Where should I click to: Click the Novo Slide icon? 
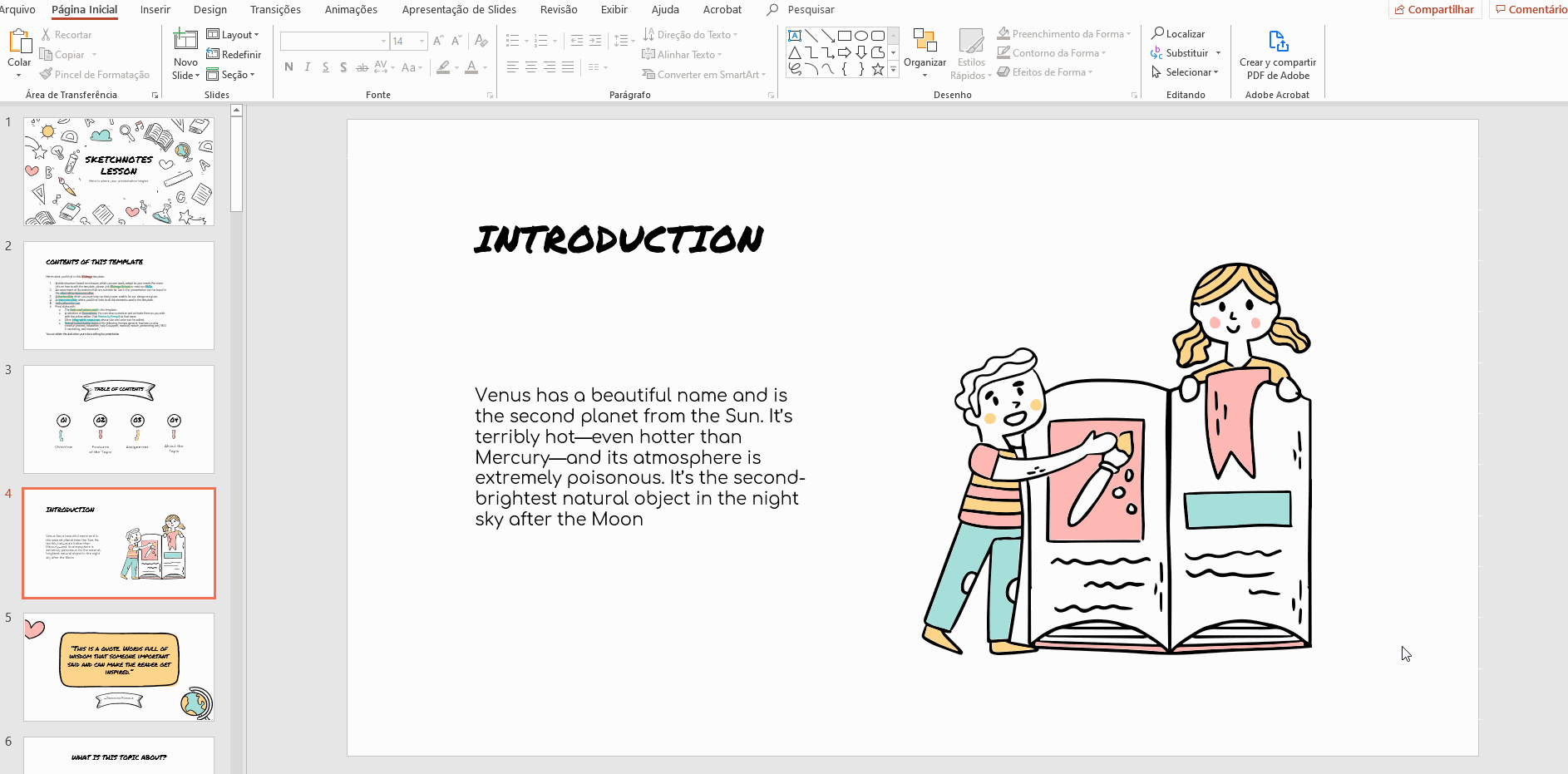[185, 40]
